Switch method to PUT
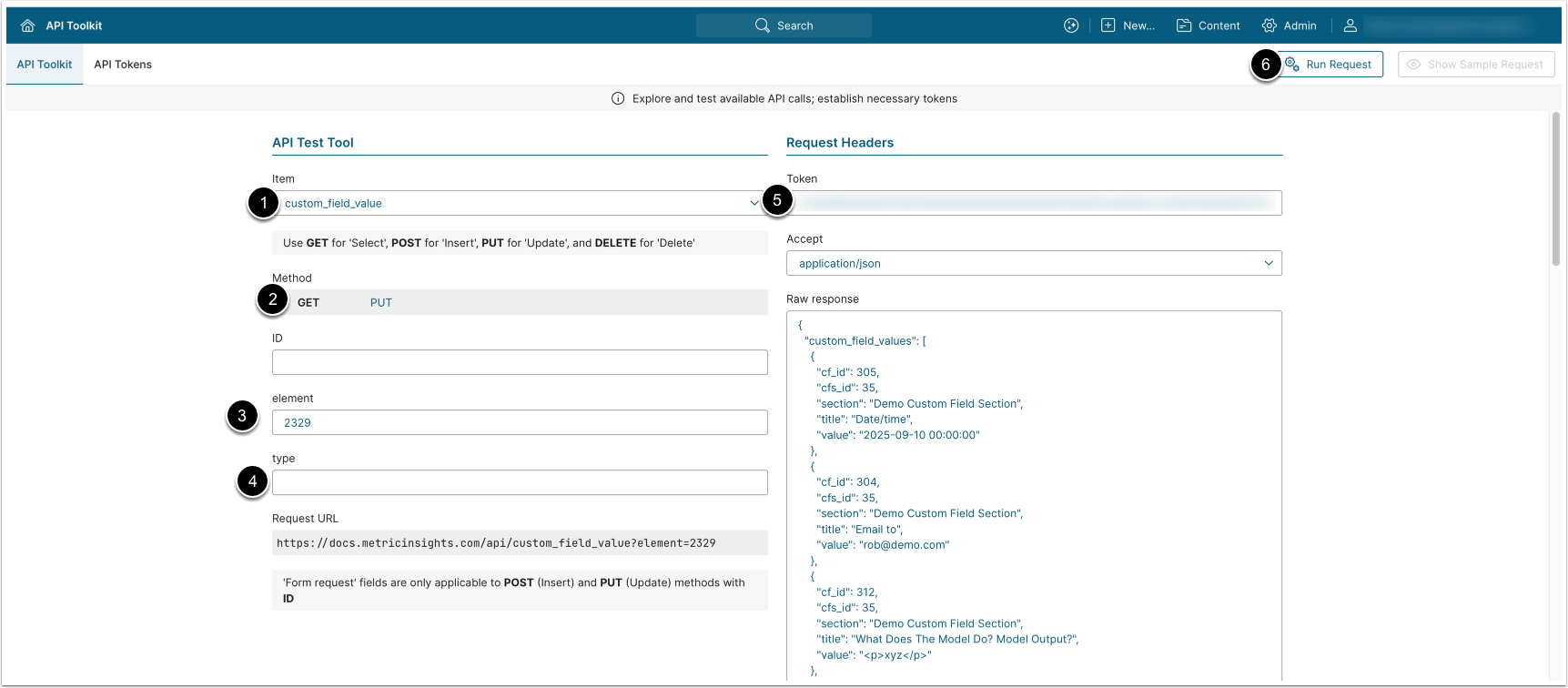Screen dimensions: 1568x688 380,302
